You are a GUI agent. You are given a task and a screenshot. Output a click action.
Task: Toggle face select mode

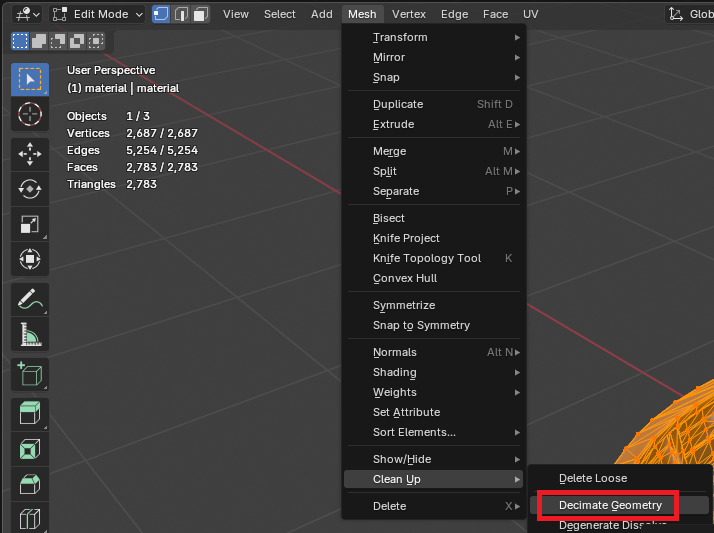click(x=201, y=14)
